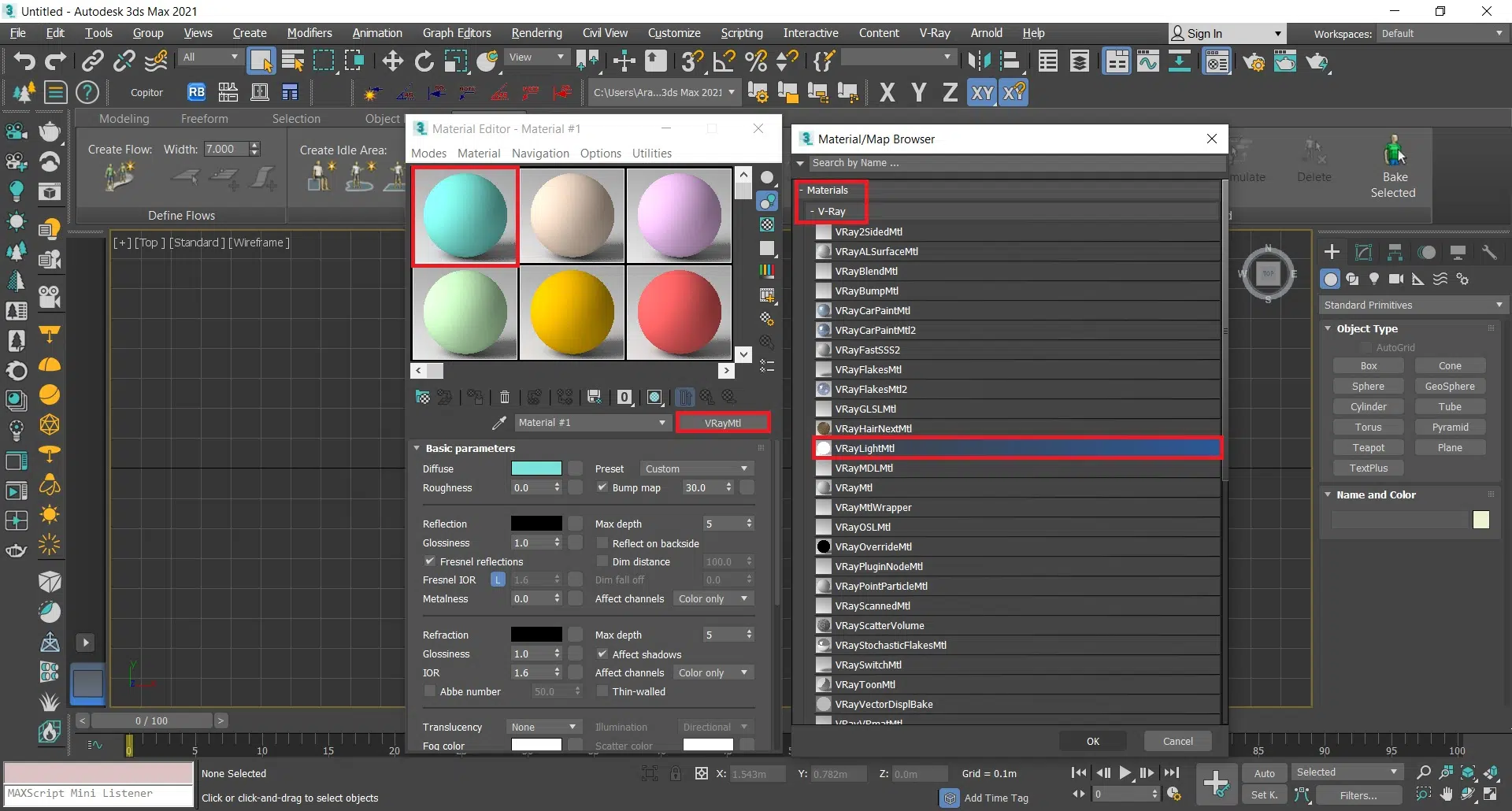Screen dimensions: 1512x811
Task: Open the Preset Custom dropdown
Action: click(x=695, y=468)
